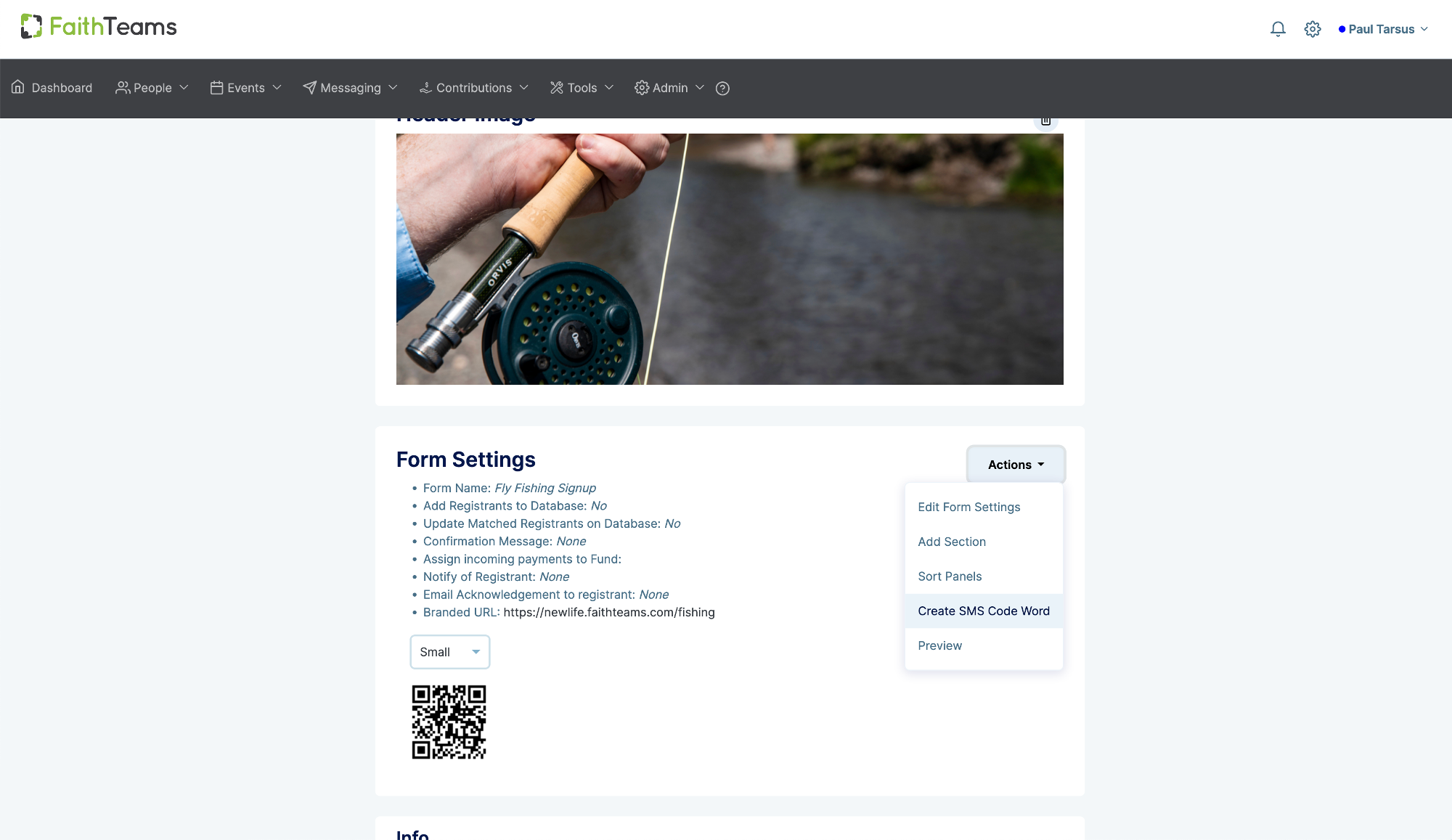Click the notification bell icon
This screenshot has width=1452, height=840.
tap(1278, 29)
